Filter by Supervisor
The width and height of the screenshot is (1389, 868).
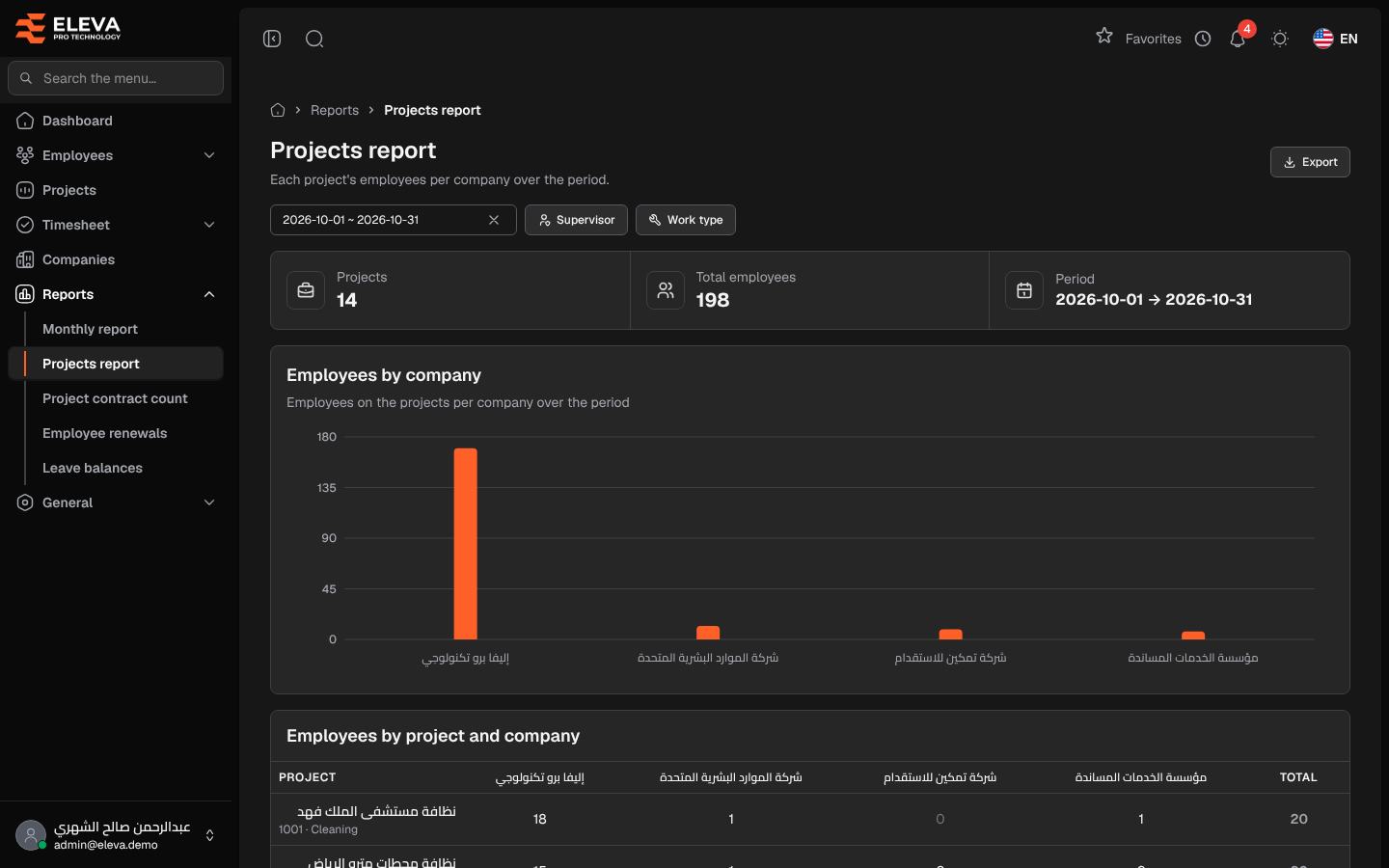[x=576, y=220]
